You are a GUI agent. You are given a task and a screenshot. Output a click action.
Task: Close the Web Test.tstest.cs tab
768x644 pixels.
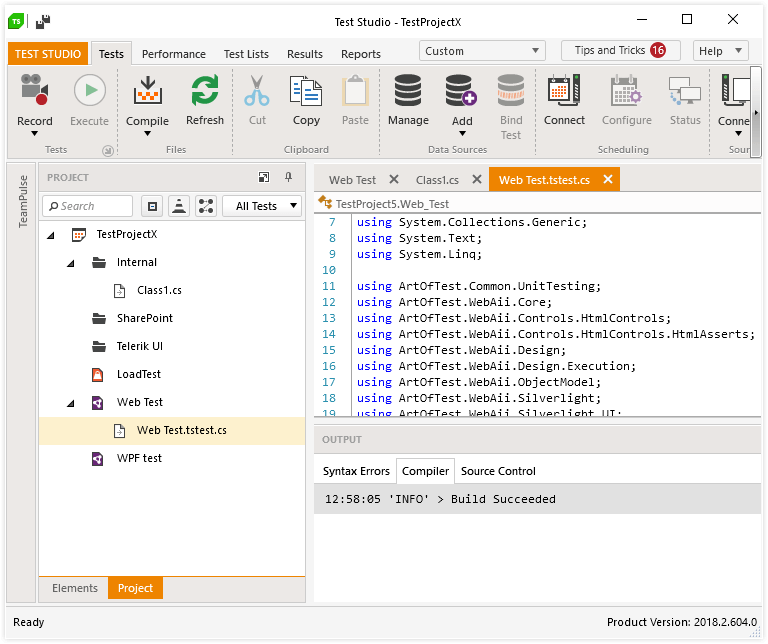(x=608, y=179)
